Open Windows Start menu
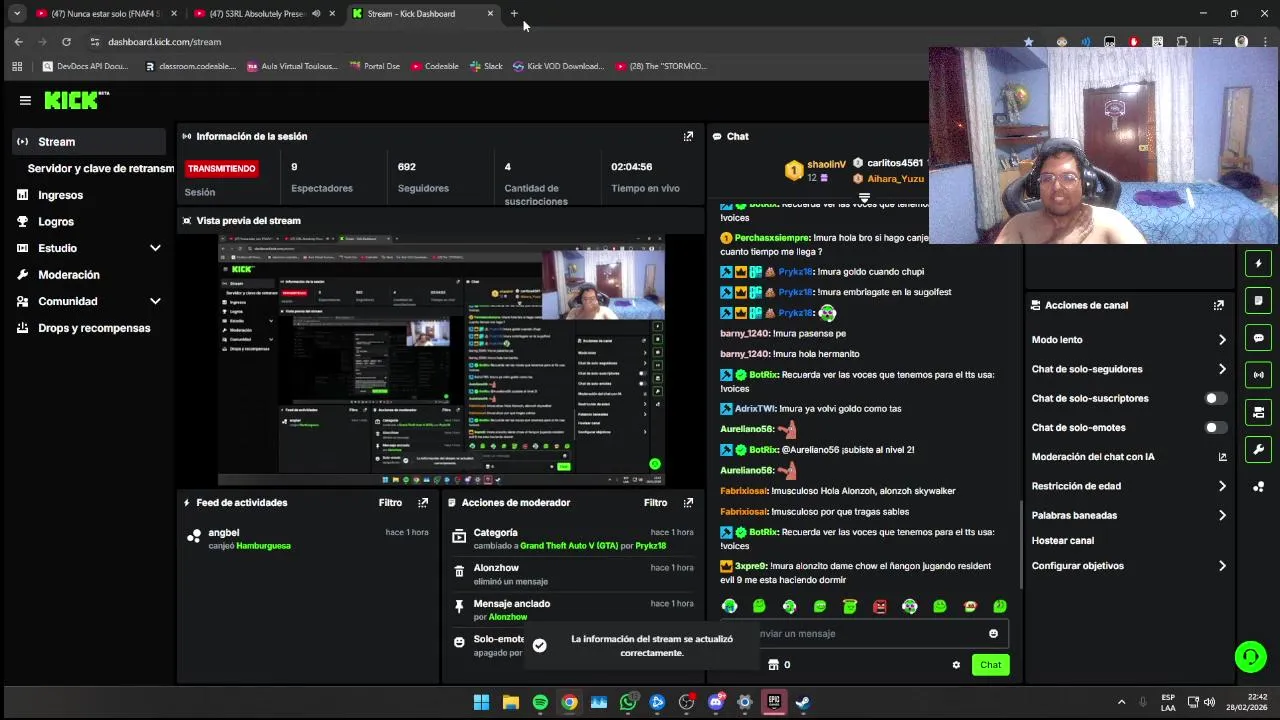1280x720 pixels. click(481, 702)
